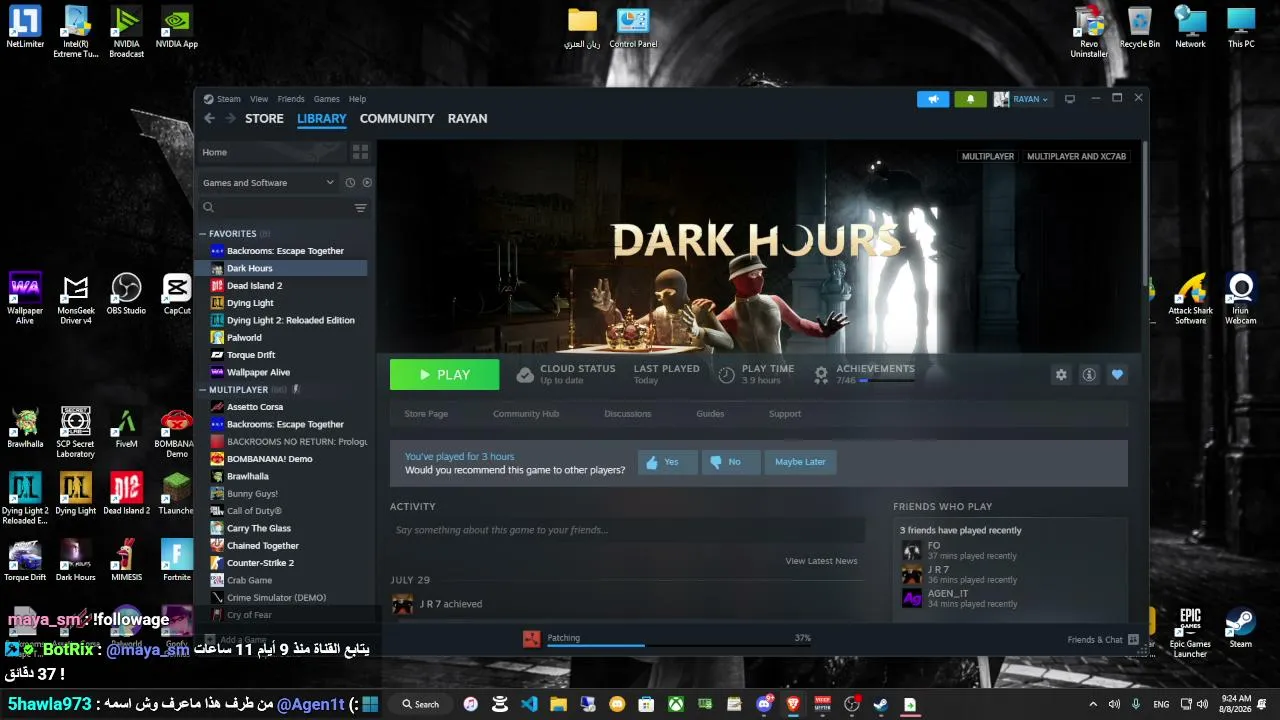
Task: Open the blue megaphone announcements button
Action: point(933,99)
